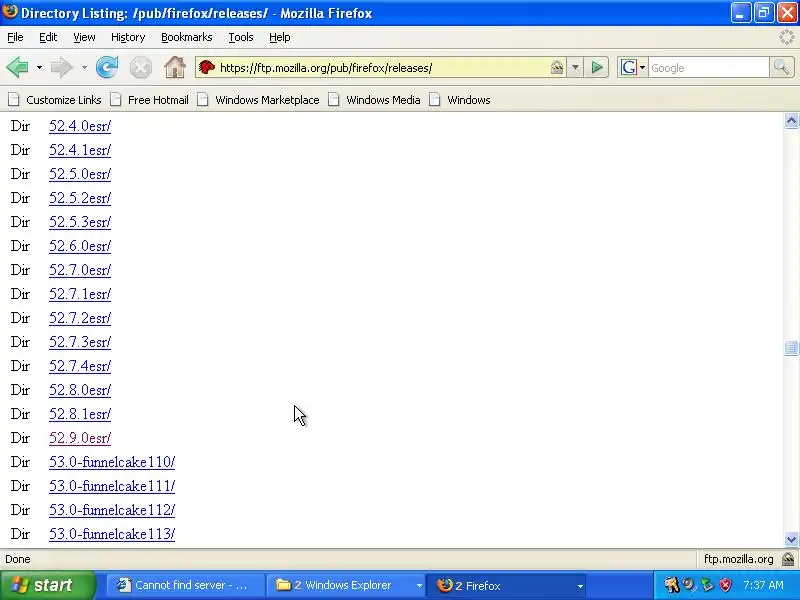Open the Windows bookmark
Screen dimensions: 800x600
pos(460,100)
